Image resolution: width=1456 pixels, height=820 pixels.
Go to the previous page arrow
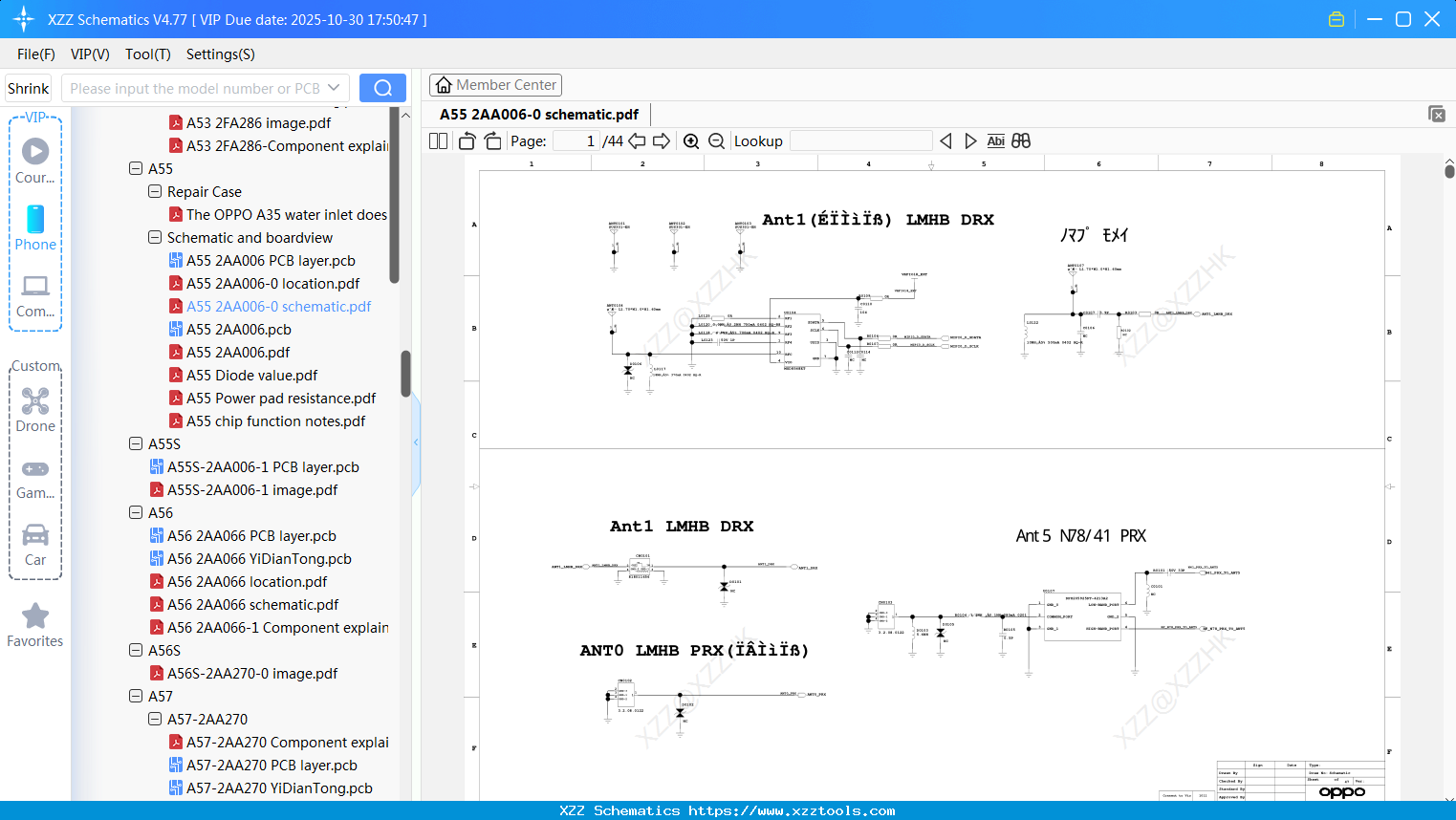[637, 141]
